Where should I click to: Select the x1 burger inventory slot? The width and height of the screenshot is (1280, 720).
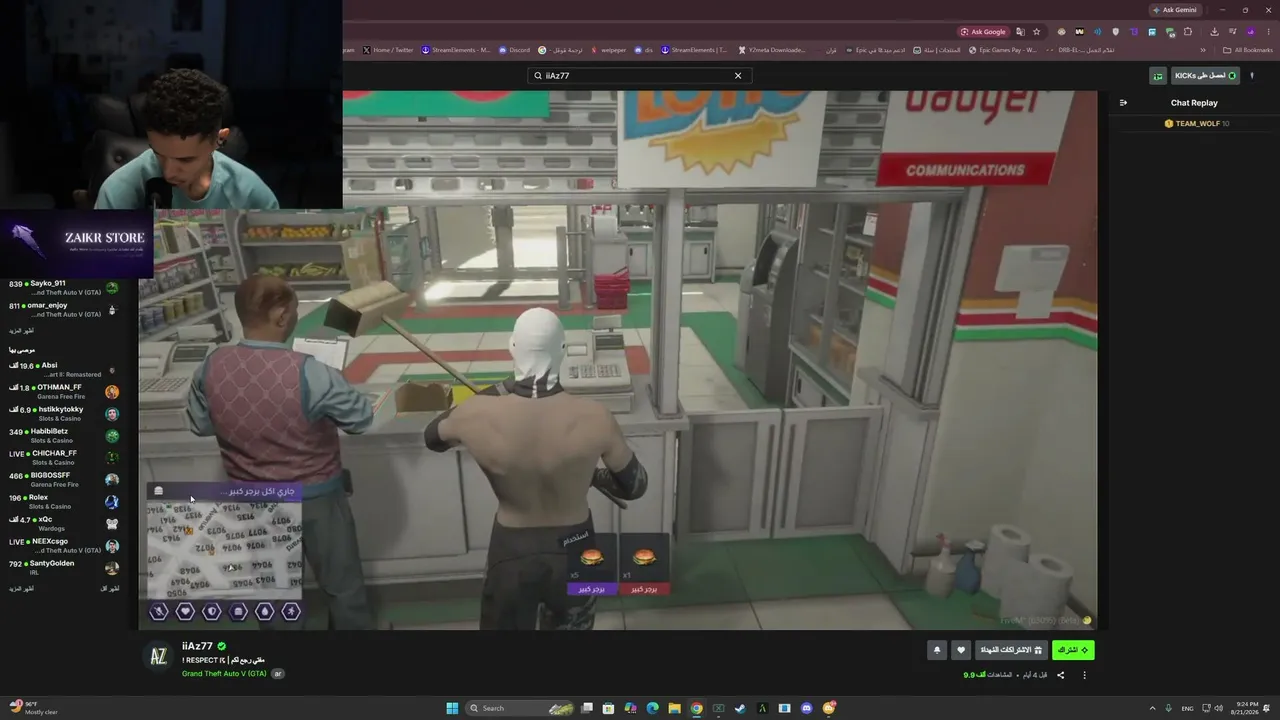(644, 565)
